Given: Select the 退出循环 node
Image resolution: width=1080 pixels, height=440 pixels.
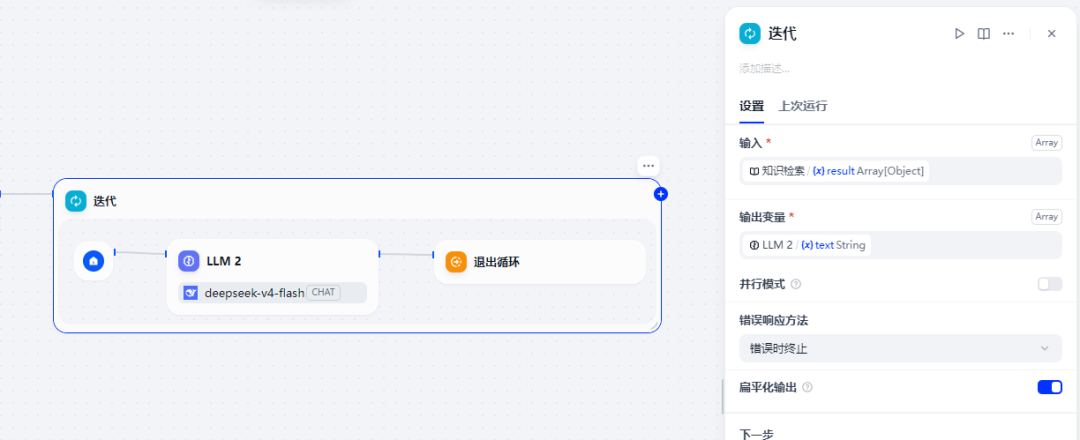Looking at the screenshot, I should (x=540, y=262).
